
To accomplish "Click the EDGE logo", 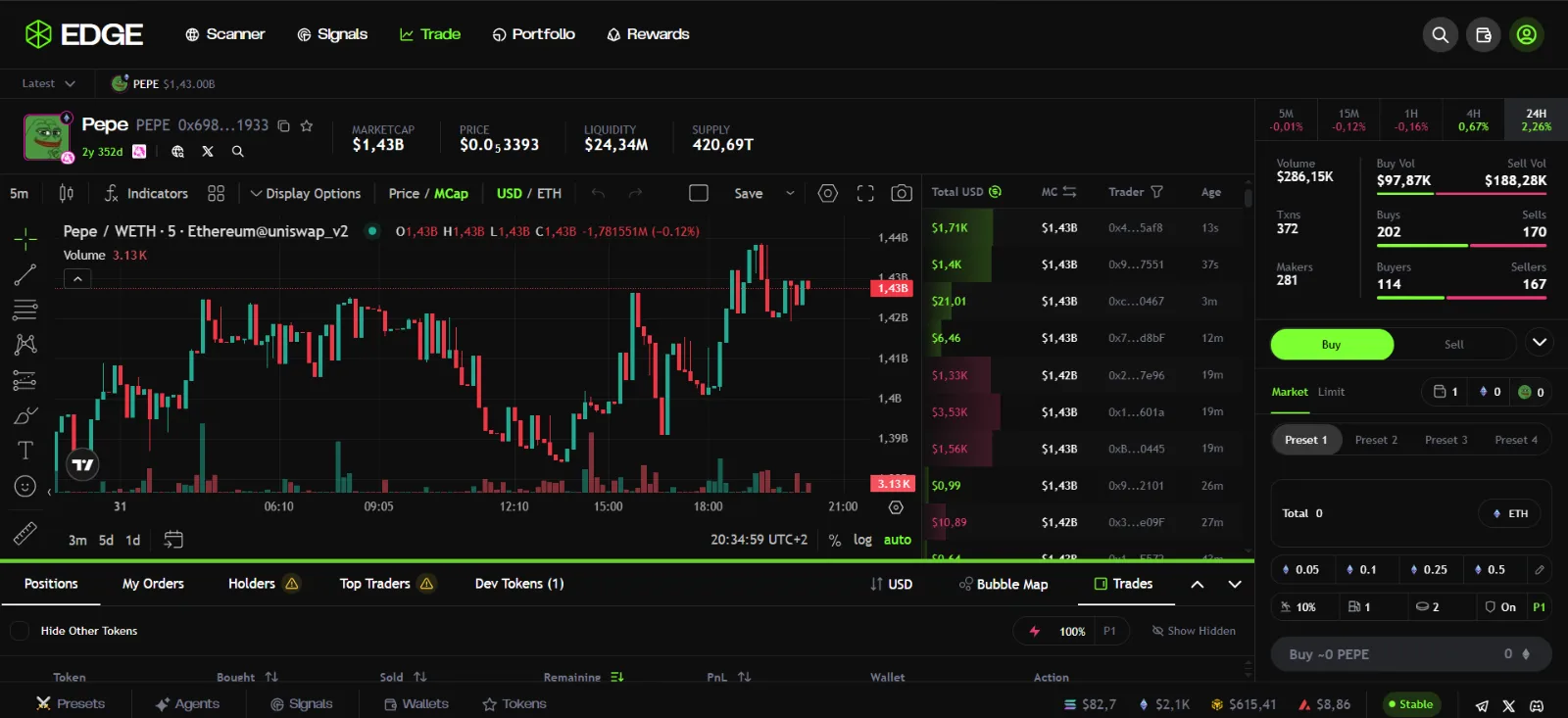I will tap(83, 34).
